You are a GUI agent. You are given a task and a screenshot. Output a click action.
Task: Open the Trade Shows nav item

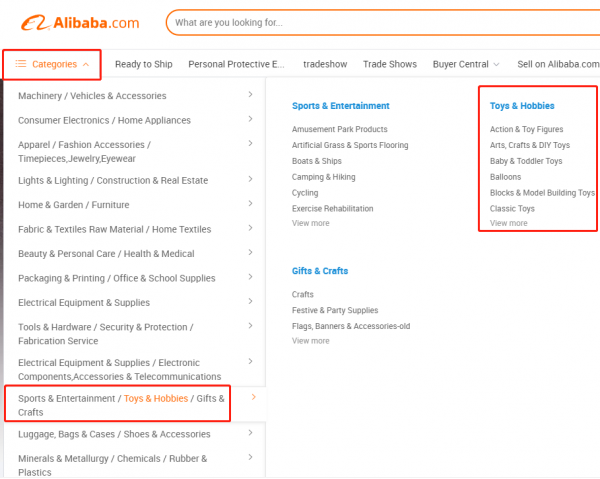pyautogui.click(x=389, y=64)
